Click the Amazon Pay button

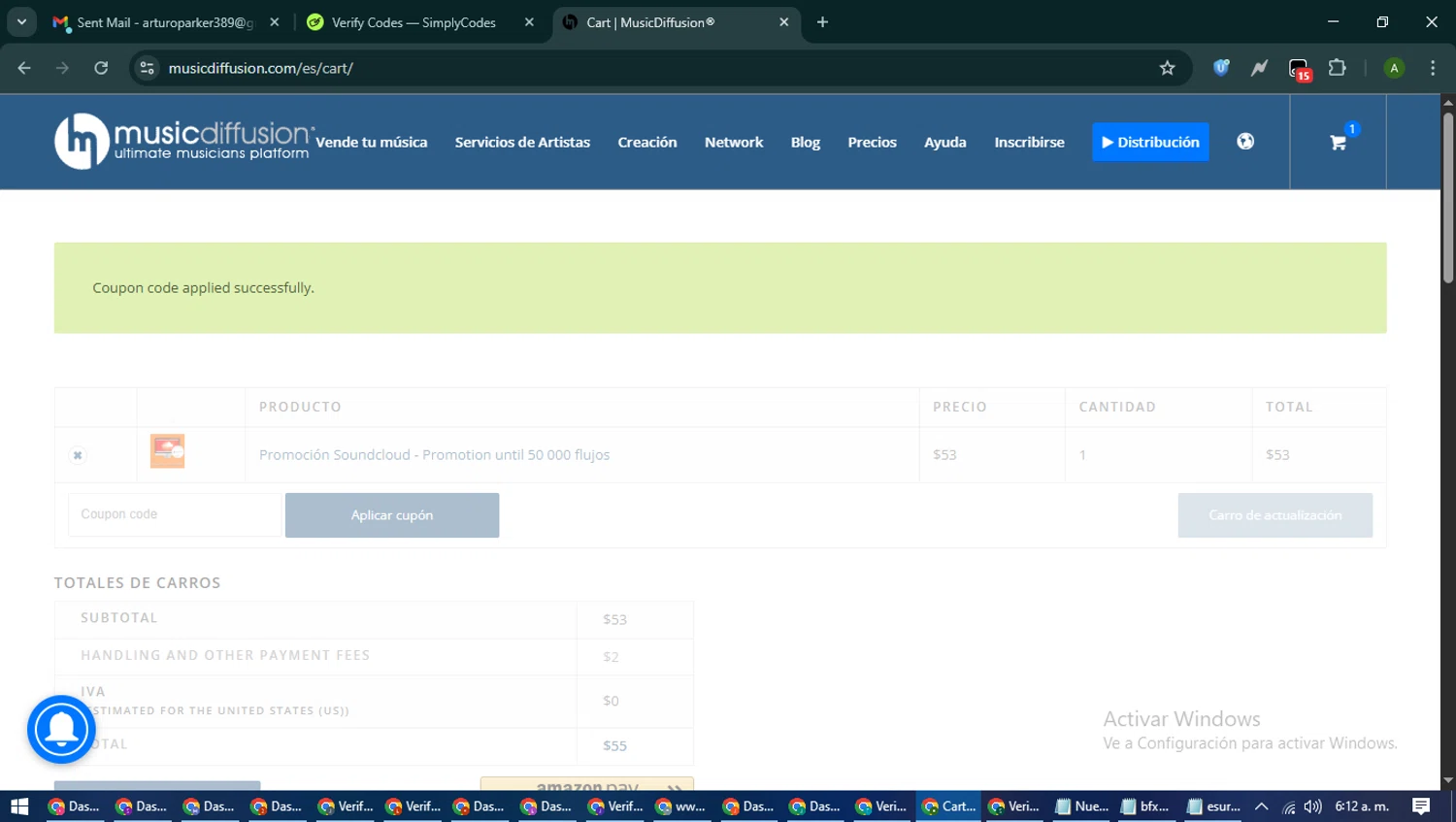(587, 784)
